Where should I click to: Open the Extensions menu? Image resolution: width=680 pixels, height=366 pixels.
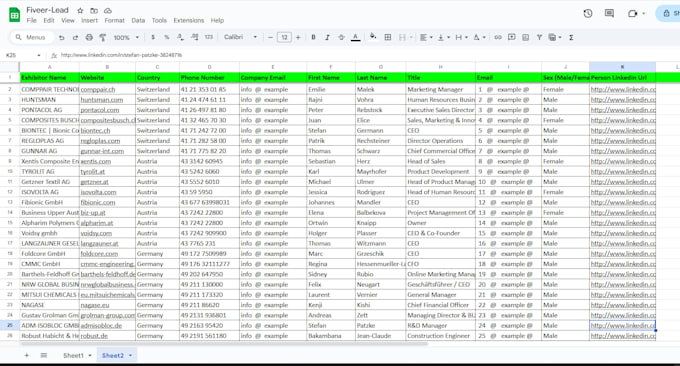click(189, 20)
